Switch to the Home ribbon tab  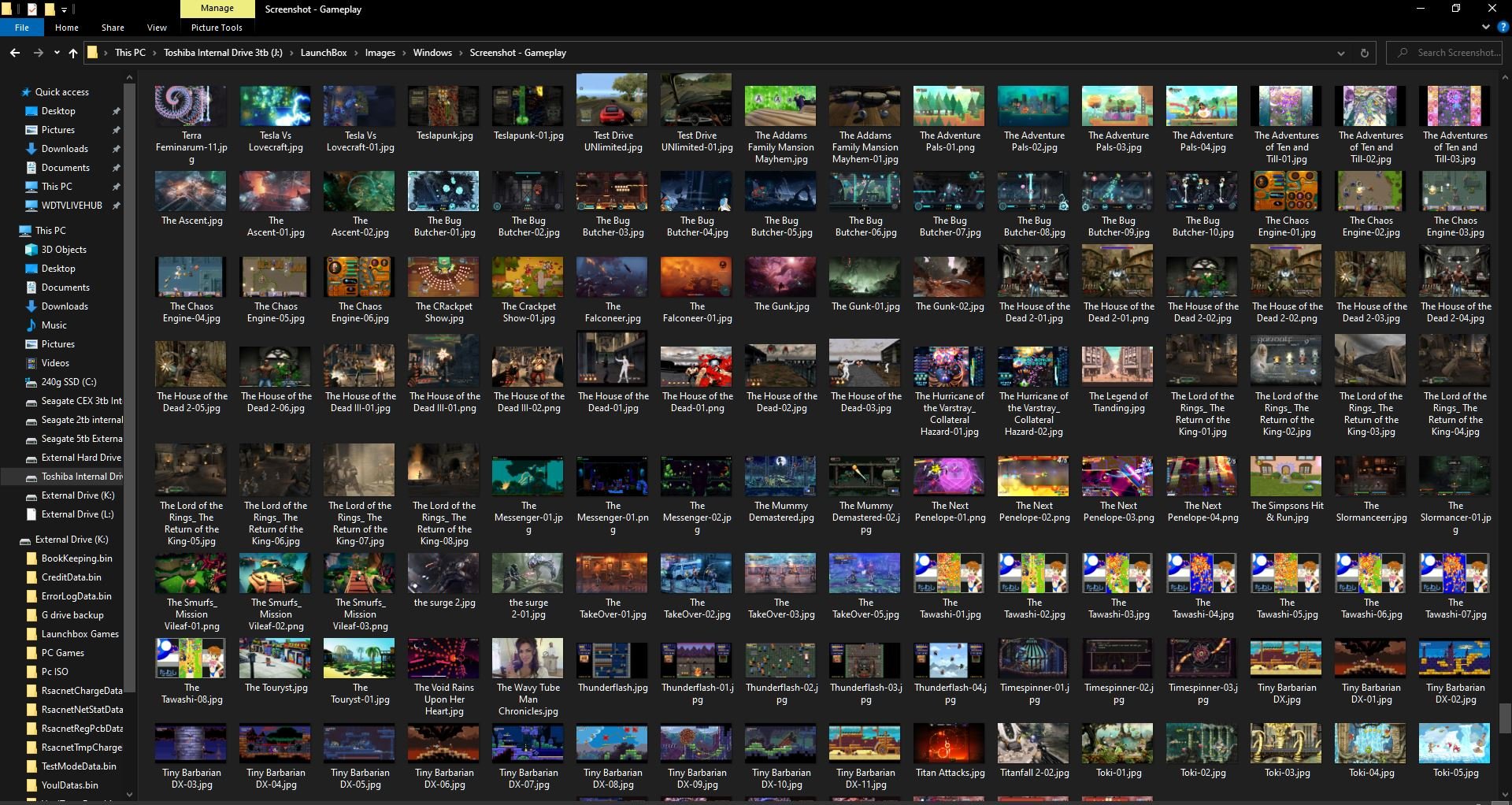coord(67,28)
